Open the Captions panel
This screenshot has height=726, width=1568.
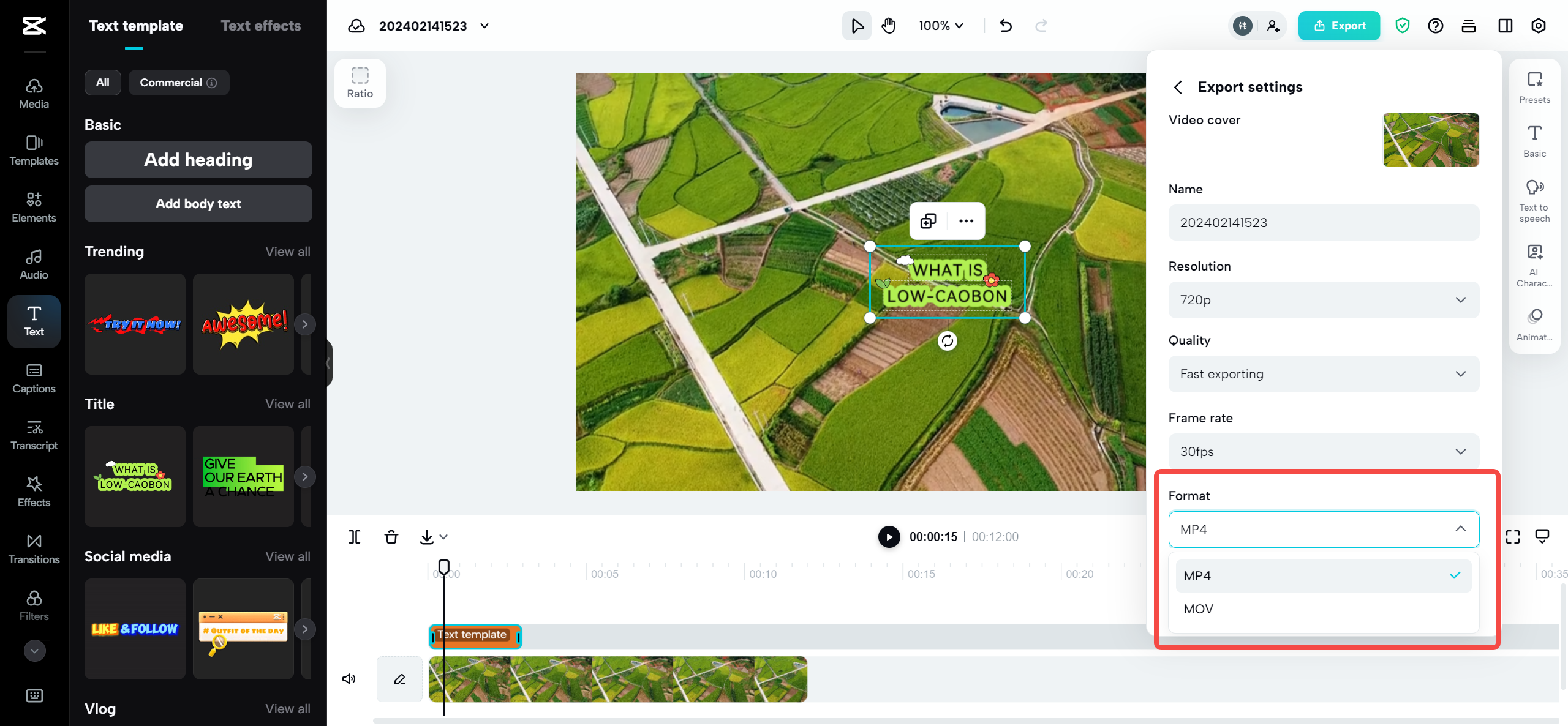click(34, 378)
